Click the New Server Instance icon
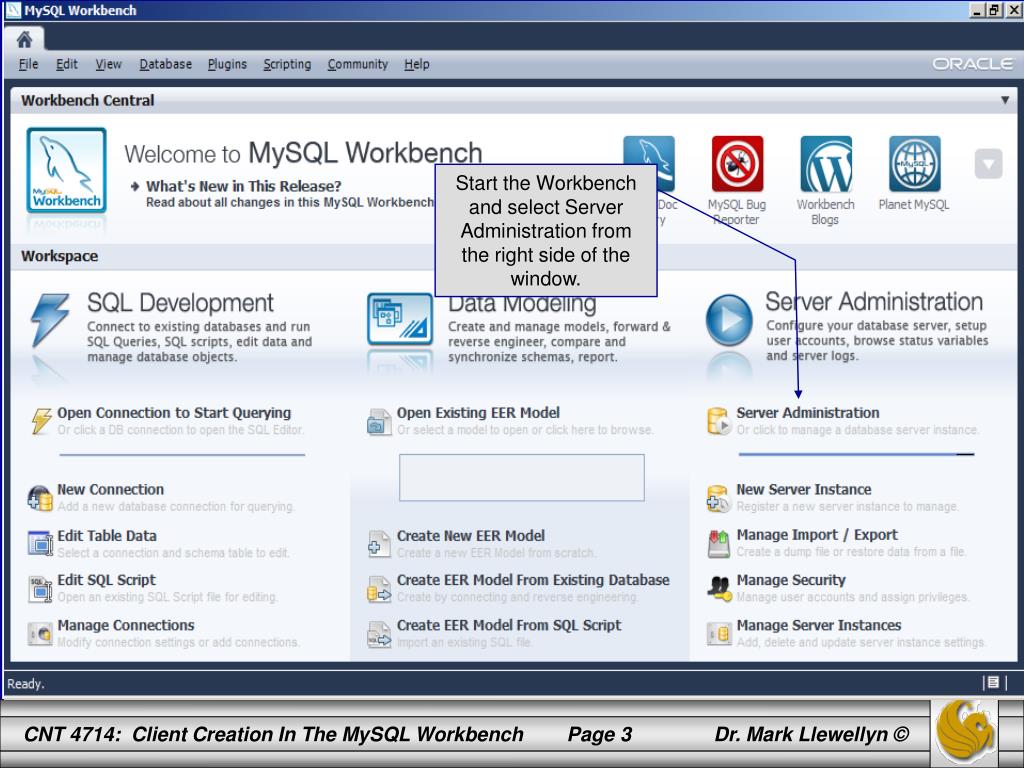The height and width of the screenshot is (768, 1024). [718, 498]
